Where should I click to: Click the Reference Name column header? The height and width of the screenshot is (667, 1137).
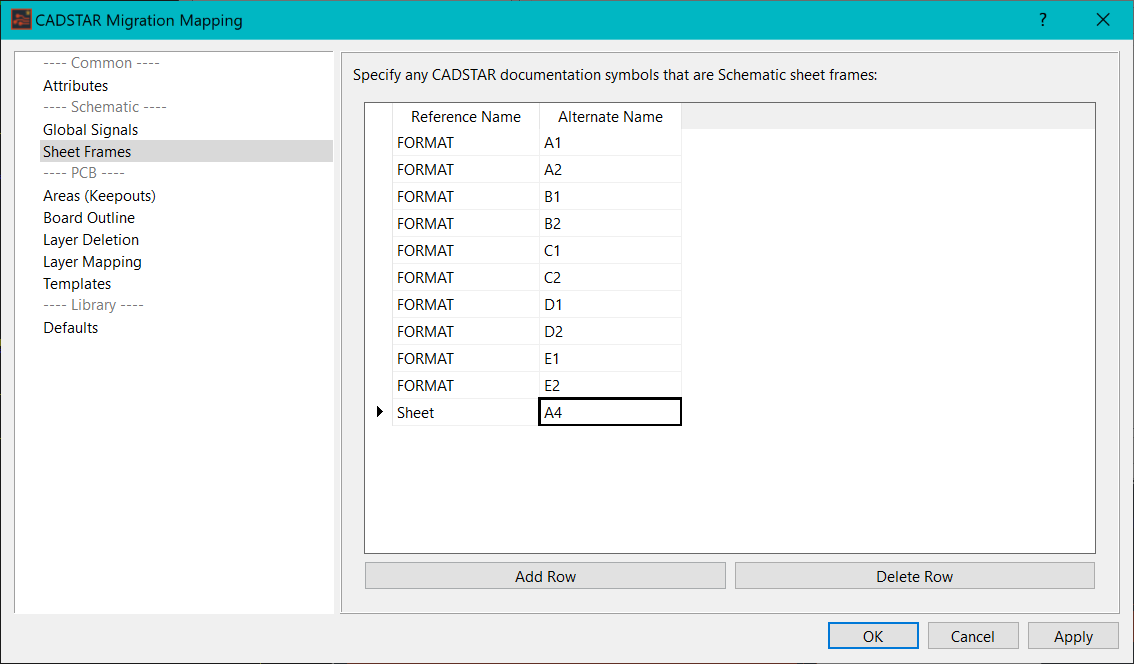466,117
